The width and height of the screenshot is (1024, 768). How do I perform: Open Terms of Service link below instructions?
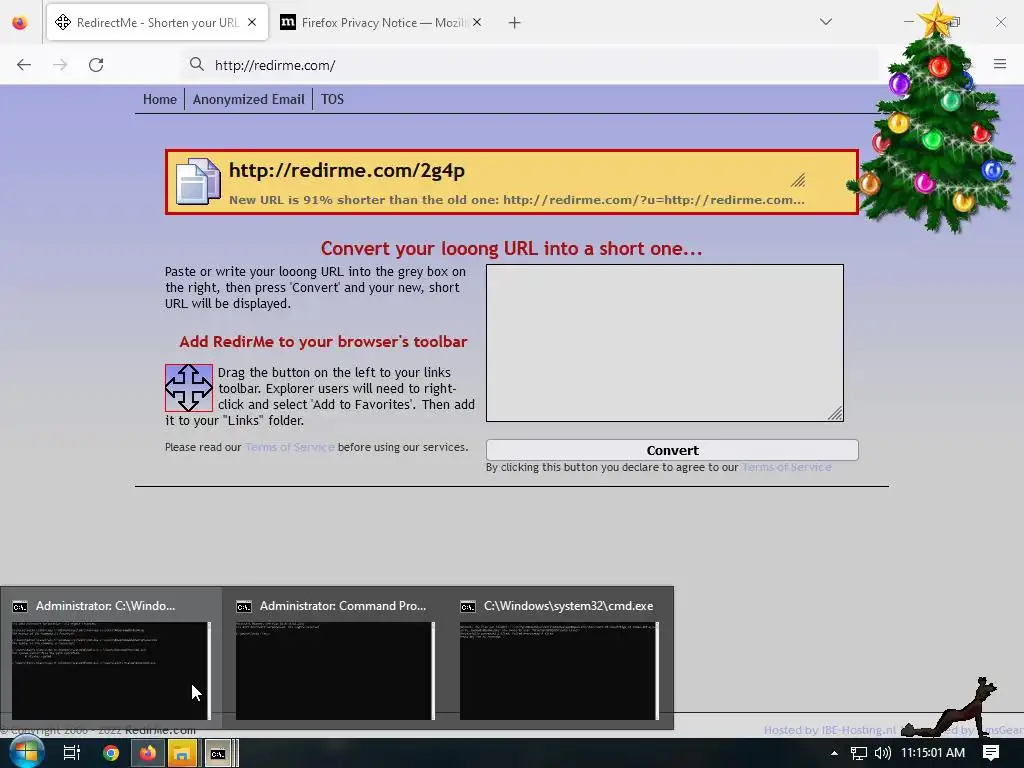click(x=290, y=447)
